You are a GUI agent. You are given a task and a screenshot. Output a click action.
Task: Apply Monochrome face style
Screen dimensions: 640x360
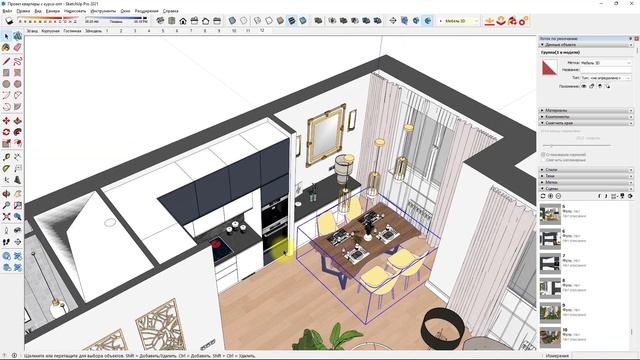point(303,20)
